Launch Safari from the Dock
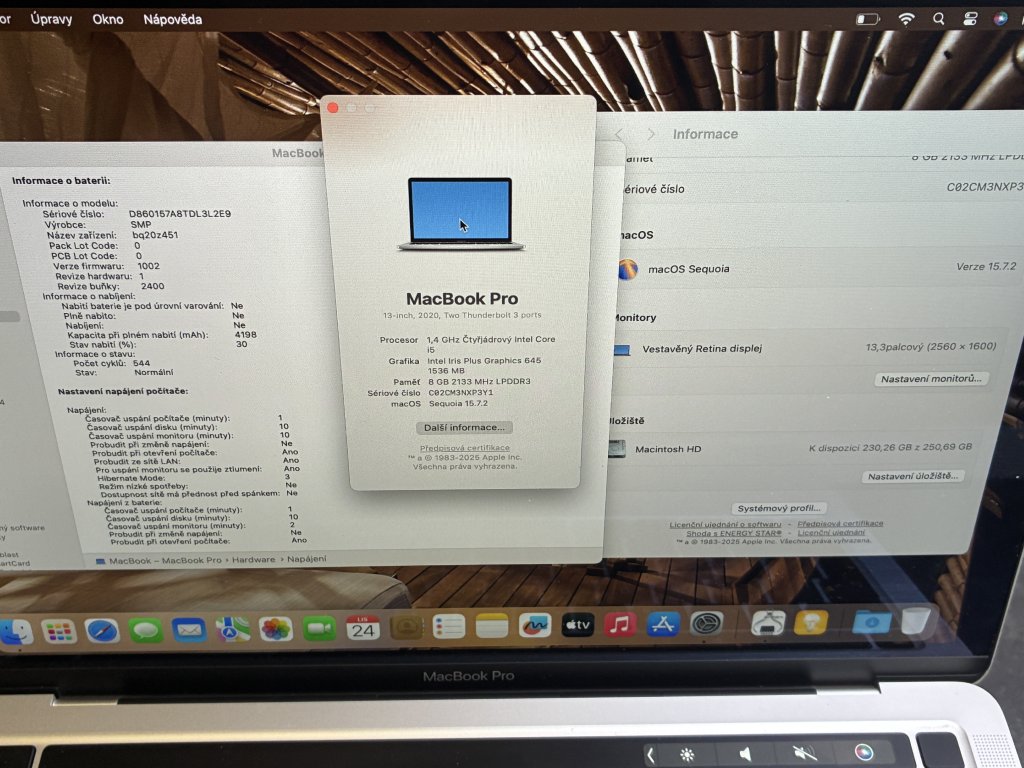1024x768 pixels. tap(102, 631)
